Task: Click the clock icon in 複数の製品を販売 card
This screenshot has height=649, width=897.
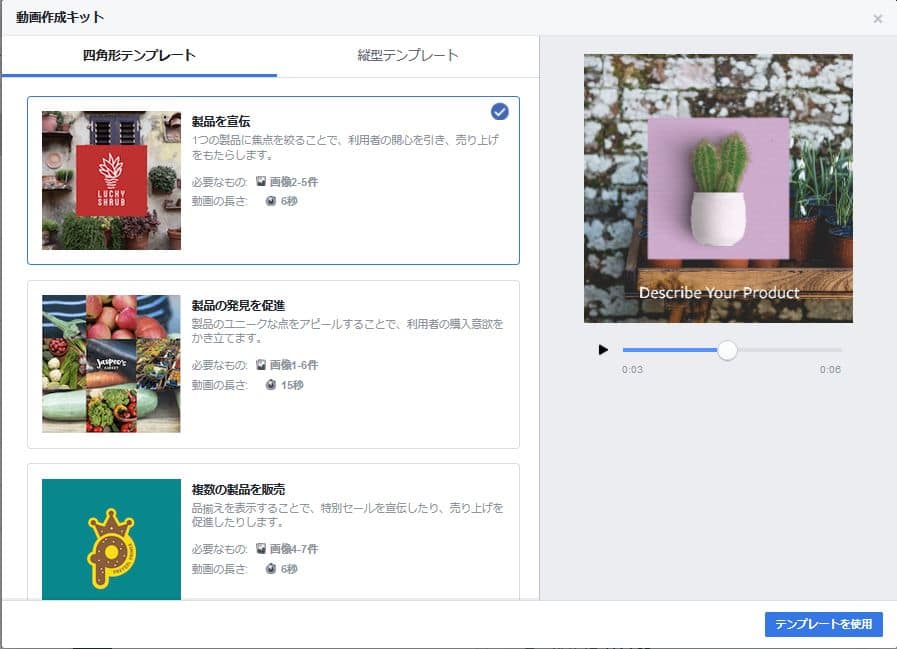Action: (270, 569)
